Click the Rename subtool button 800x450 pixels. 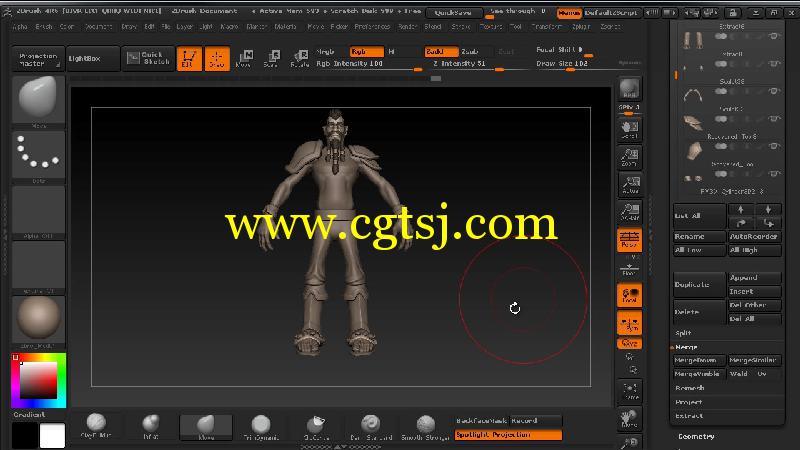click(699, 237)
